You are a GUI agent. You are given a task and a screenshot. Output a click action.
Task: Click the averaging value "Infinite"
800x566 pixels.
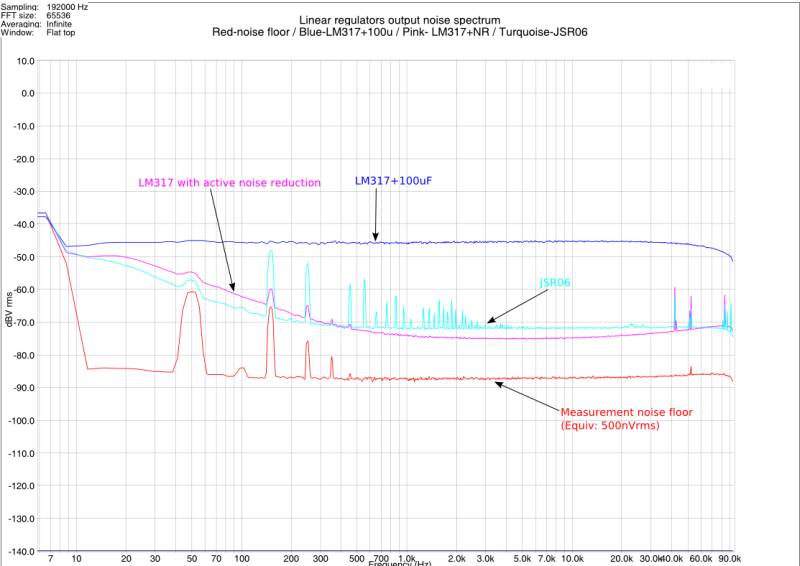59,24
